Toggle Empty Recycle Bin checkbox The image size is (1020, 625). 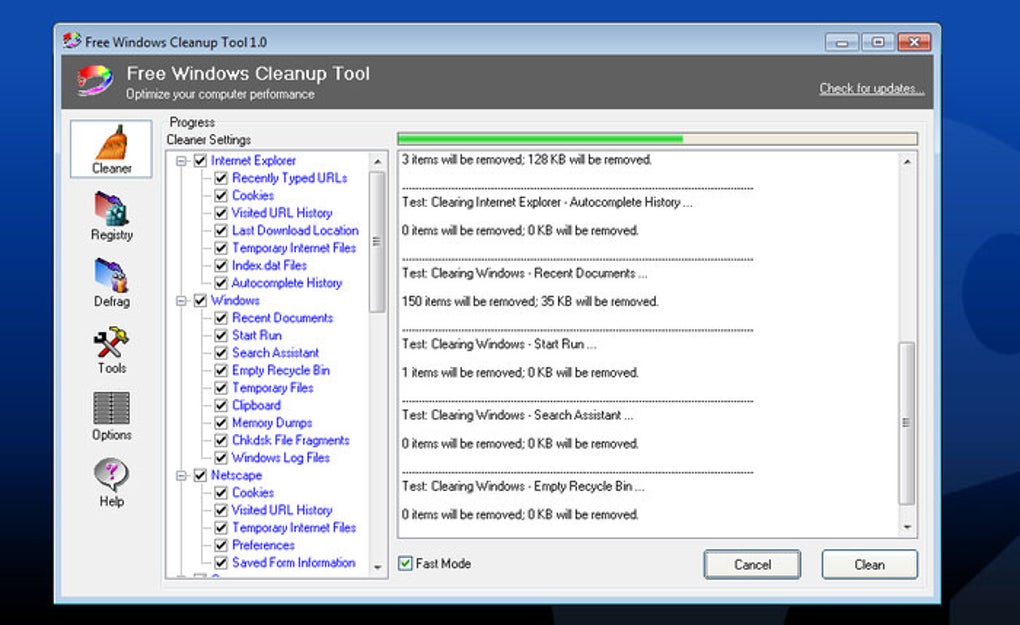tap(221, 371)
